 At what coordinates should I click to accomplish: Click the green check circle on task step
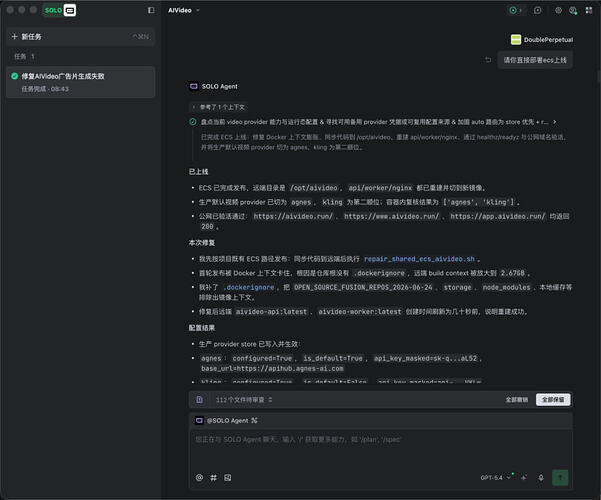click(193, 122)
